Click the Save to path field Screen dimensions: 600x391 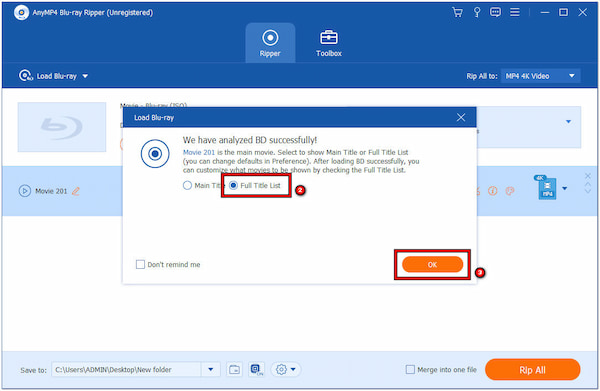pyautogui.click(x=126, y=370)
